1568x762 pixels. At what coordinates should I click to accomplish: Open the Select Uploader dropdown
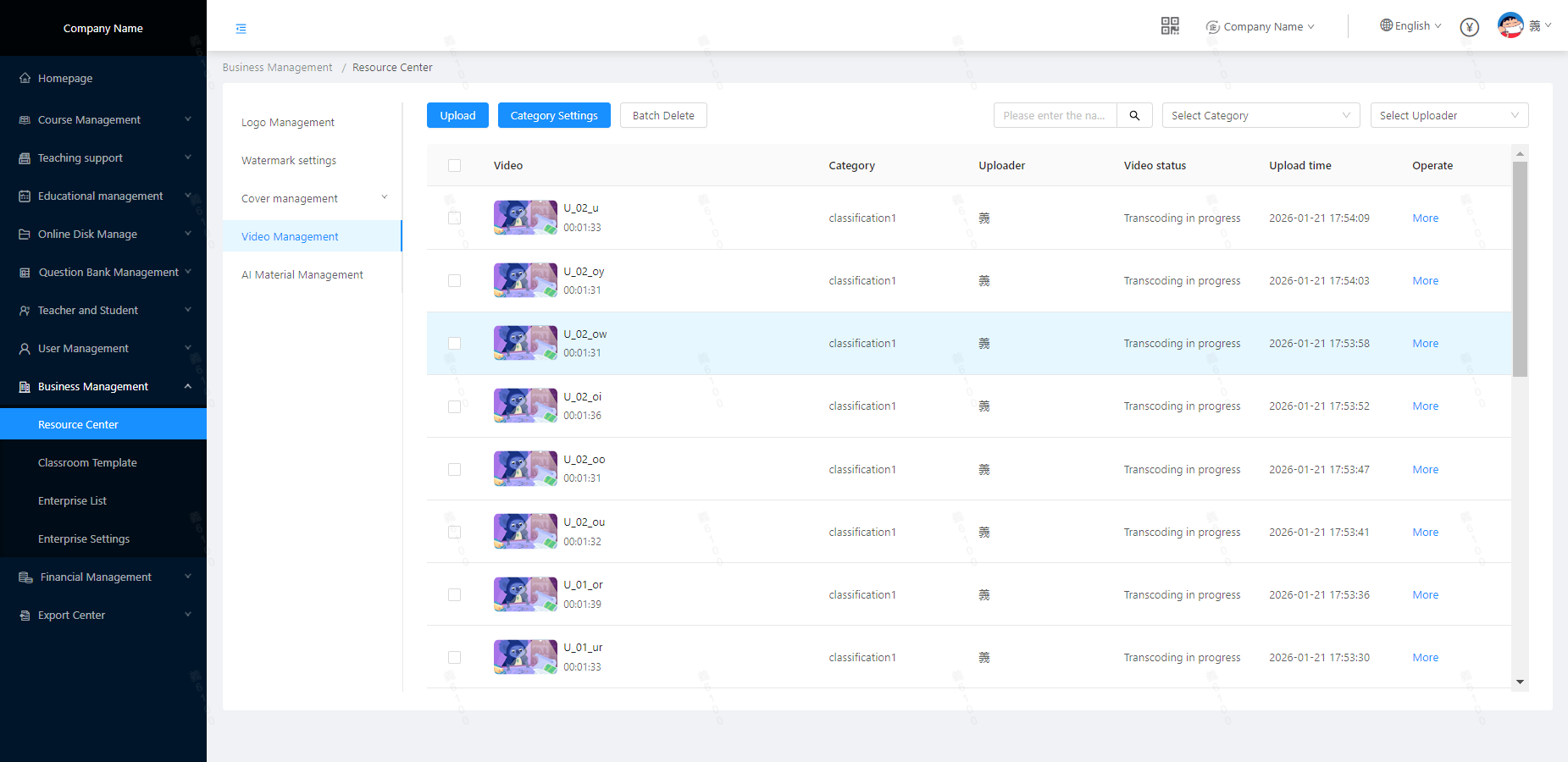point(1449,115)
